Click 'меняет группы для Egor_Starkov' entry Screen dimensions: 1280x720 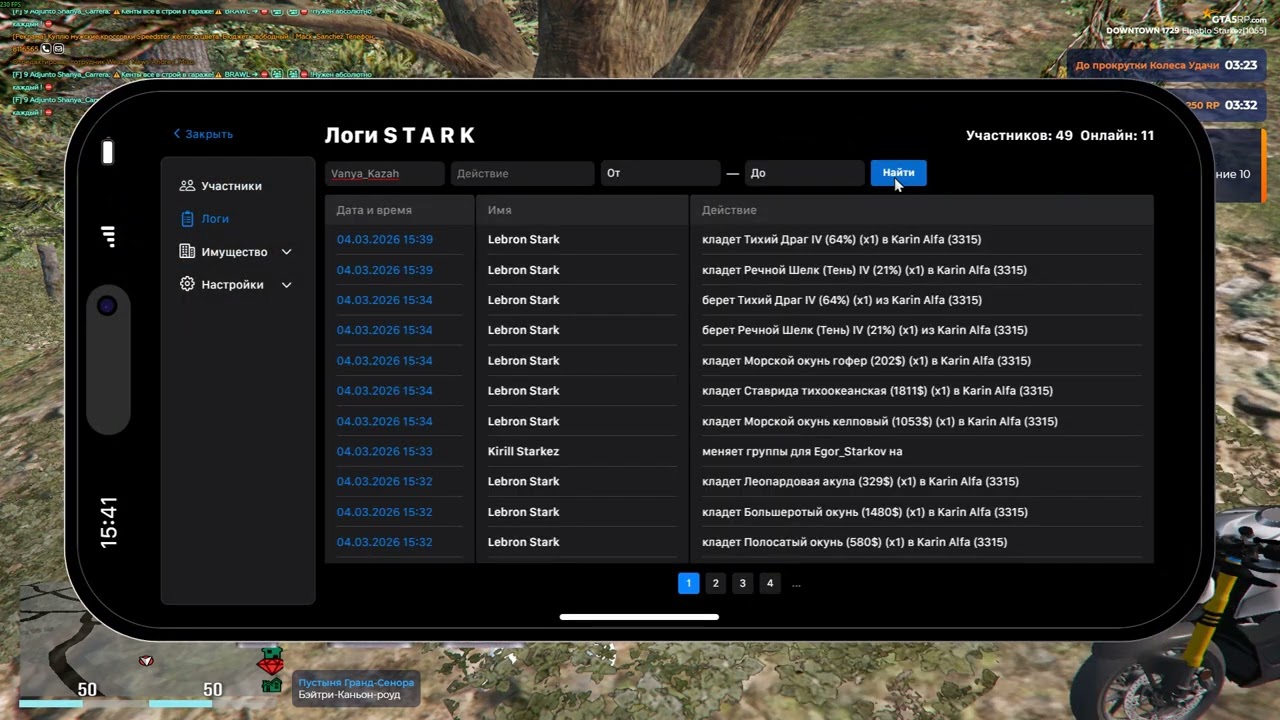802,452
